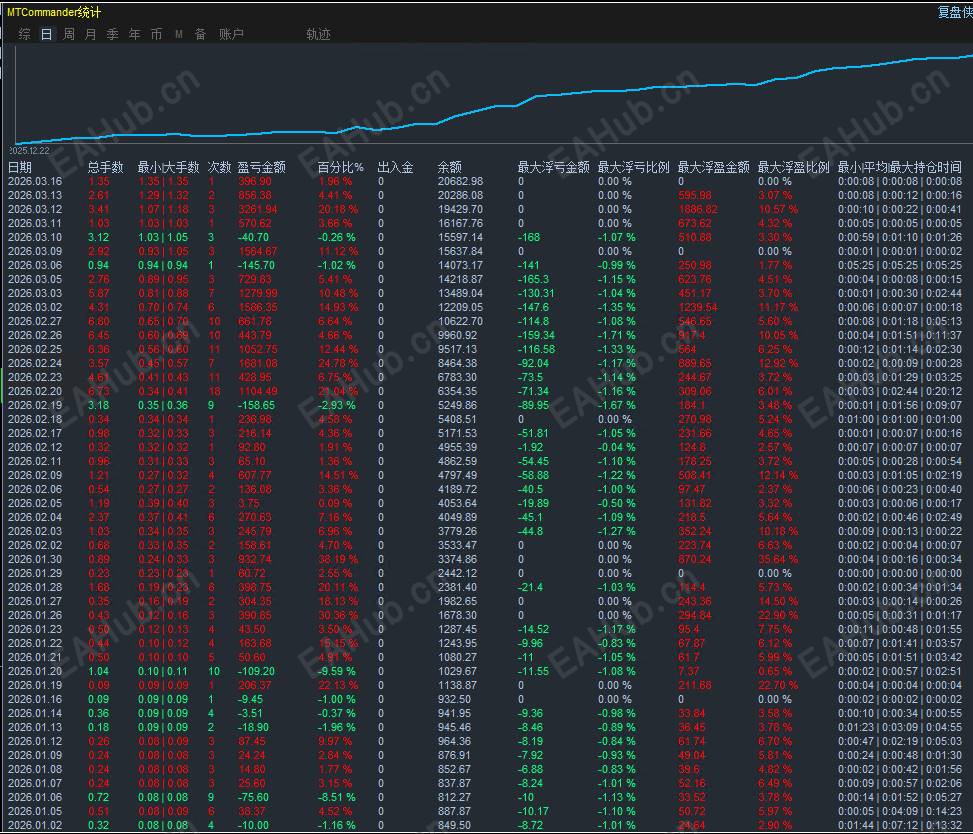This screenshot has height=834, width=973.
Task: Open the 备 notes tab
Action: [200, 34]
